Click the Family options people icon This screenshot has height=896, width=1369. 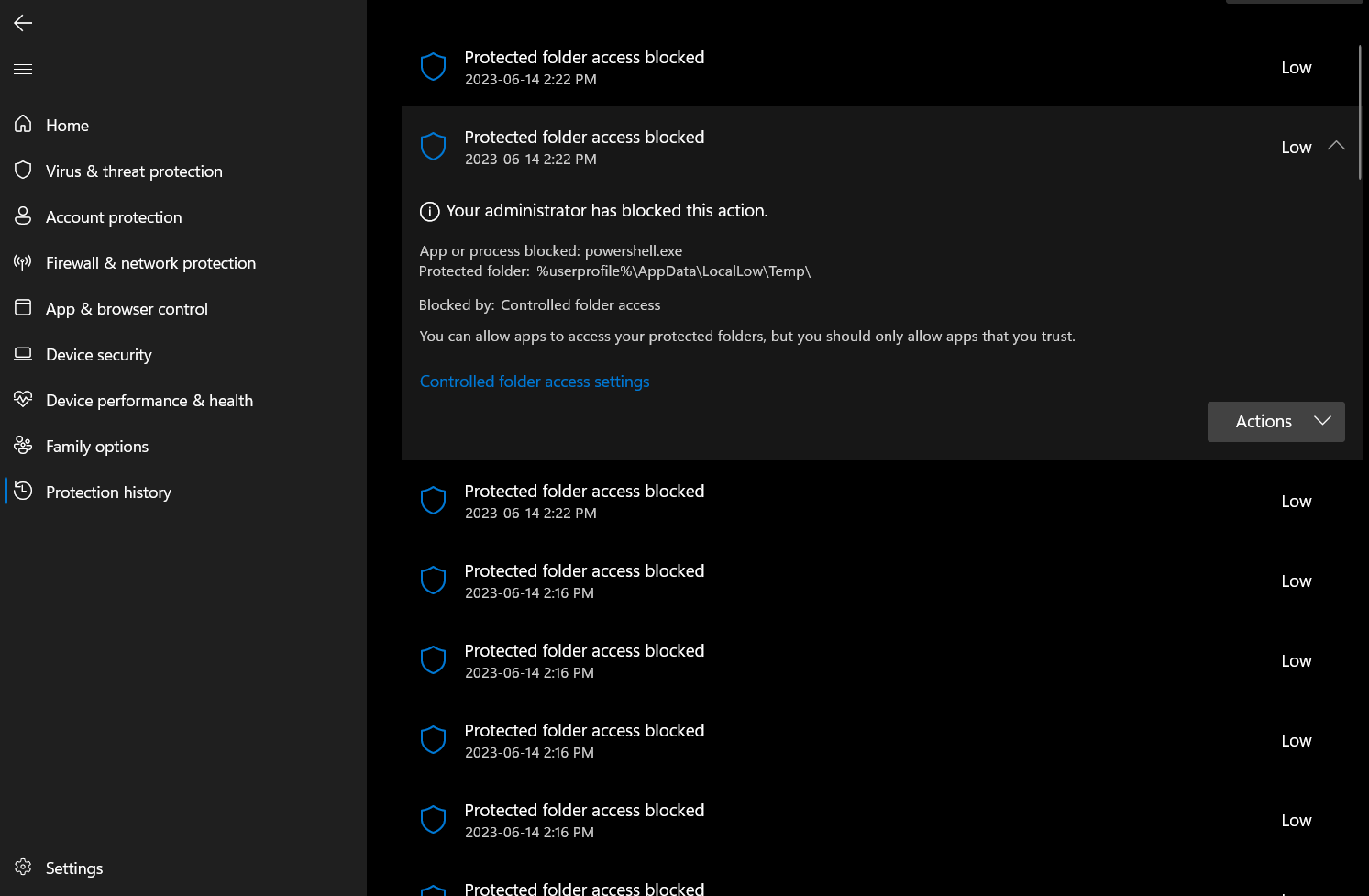click(x=23, y=445)
